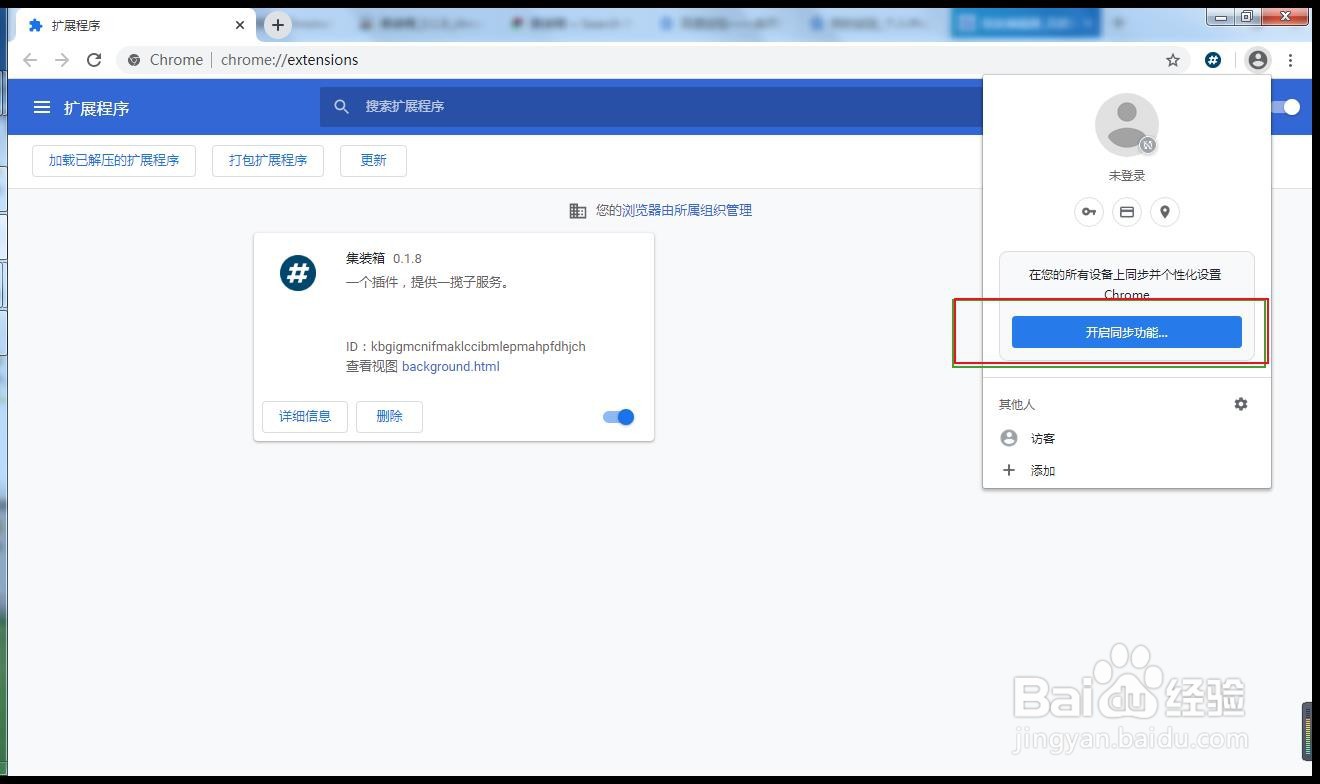Open the background.html view link
The image size is (1320, 784).
point(450,367)
